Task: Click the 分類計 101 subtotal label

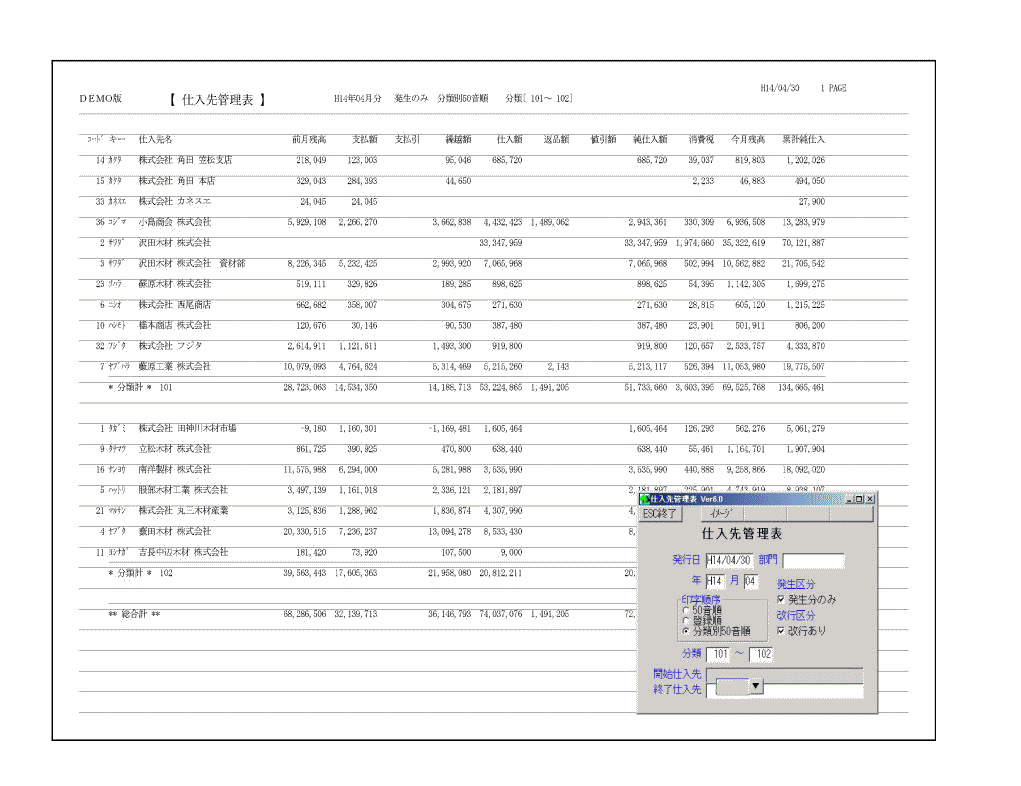Action: [x=140, y=387]
